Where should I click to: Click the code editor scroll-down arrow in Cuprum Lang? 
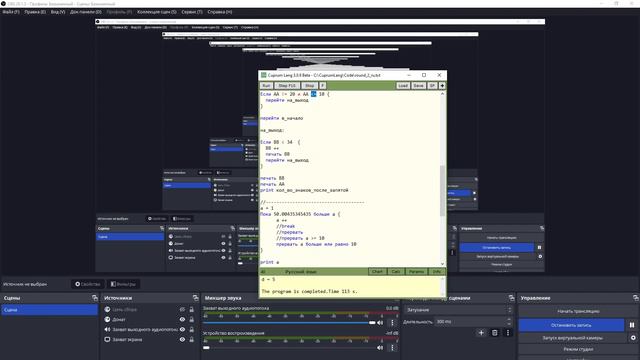[442, 264]
